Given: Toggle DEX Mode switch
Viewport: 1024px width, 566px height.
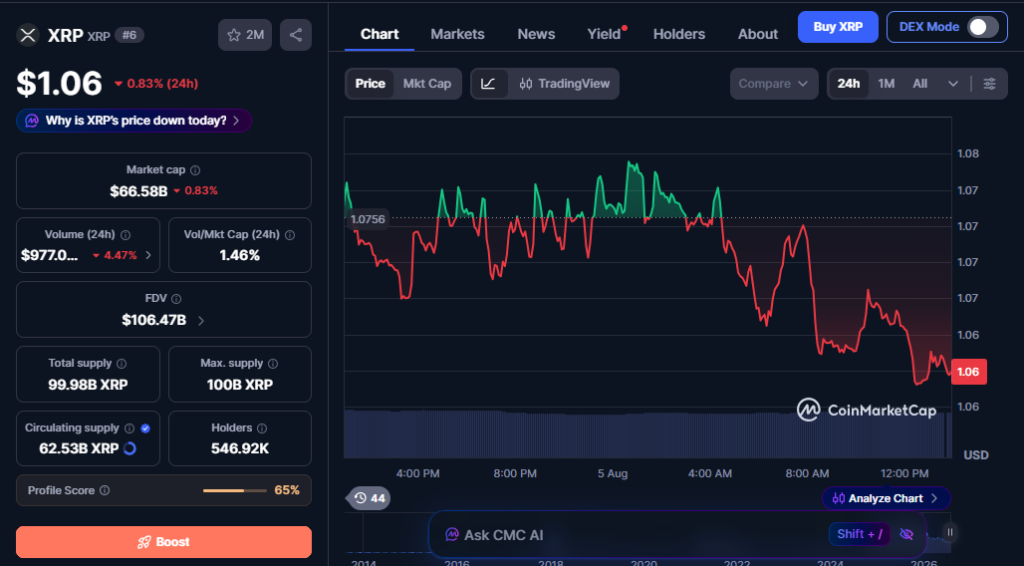Looking at the screenshot, I should [983, 27].
